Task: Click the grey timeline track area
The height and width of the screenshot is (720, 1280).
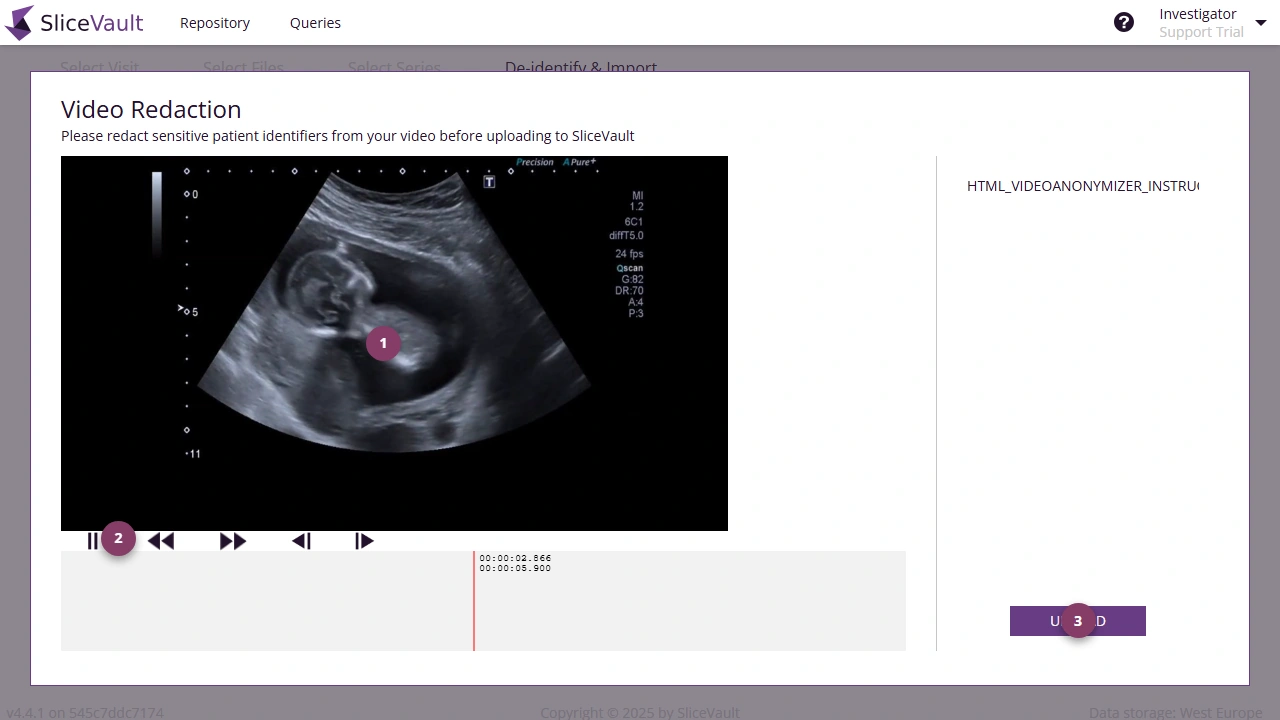Action: point(483,601)
